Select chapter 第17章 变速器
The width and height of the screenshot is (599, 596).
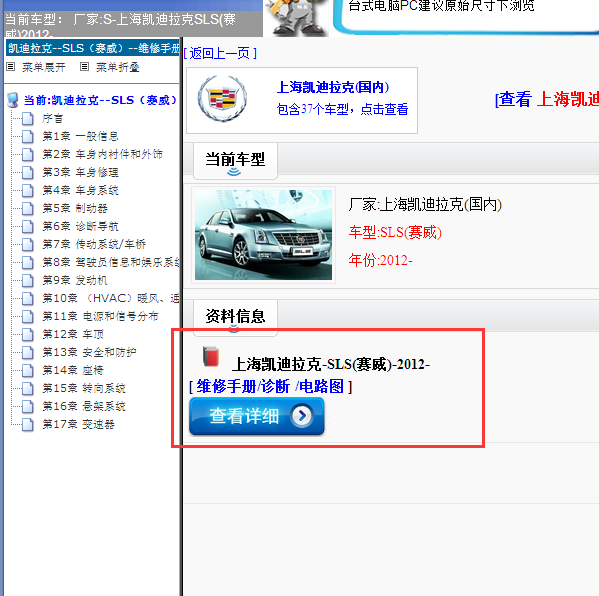click(x=78, y=424)
